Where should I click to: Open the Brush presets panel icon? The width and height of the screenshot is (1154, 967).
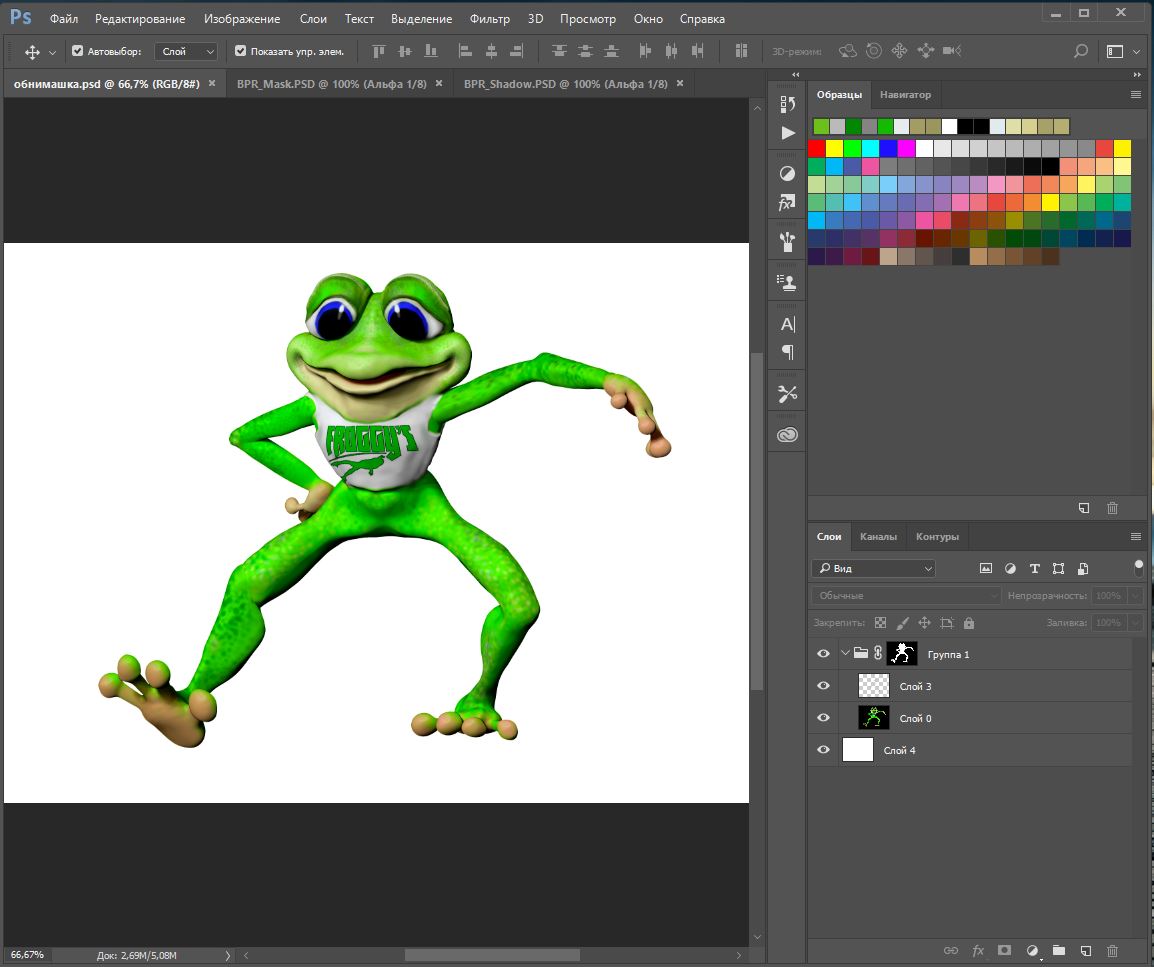pos(788,242)
